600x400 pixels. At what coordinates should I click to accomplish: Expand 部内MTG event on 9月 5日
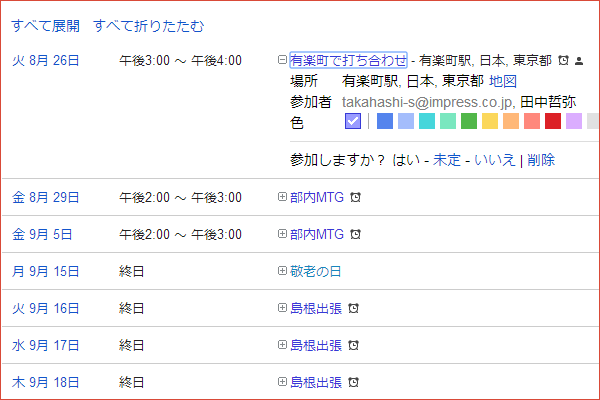282,233
